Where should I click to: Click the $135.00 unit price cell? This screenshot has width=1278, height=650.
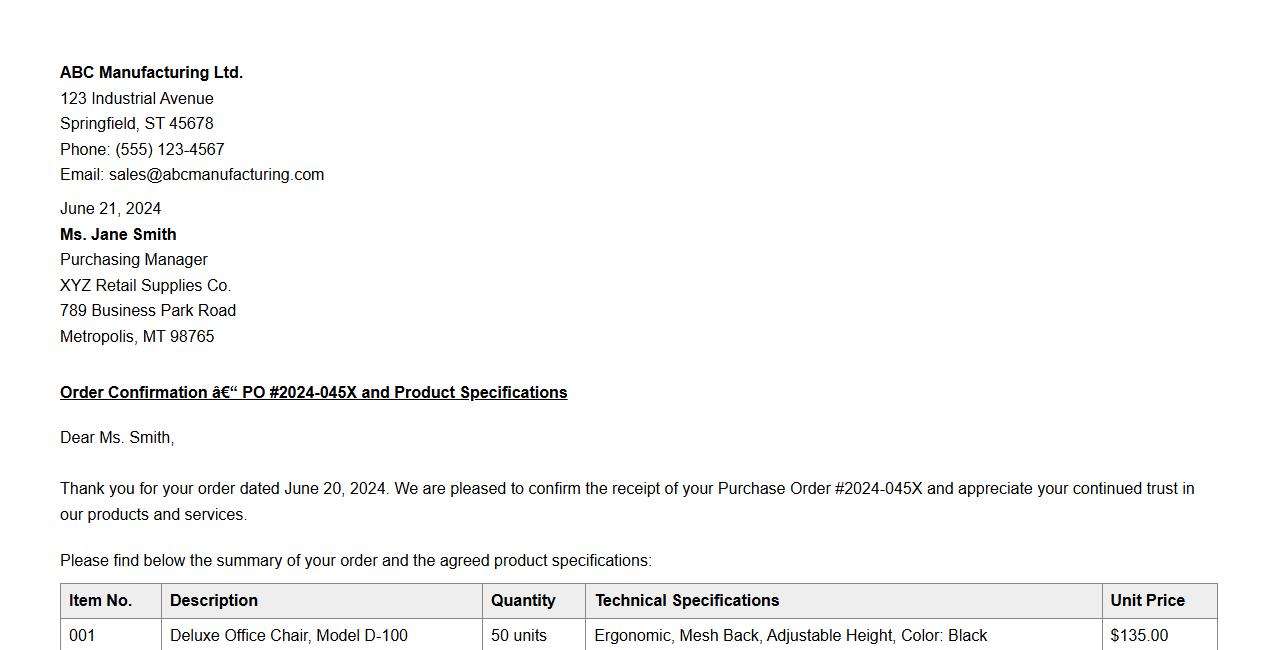pos(1139,636)
